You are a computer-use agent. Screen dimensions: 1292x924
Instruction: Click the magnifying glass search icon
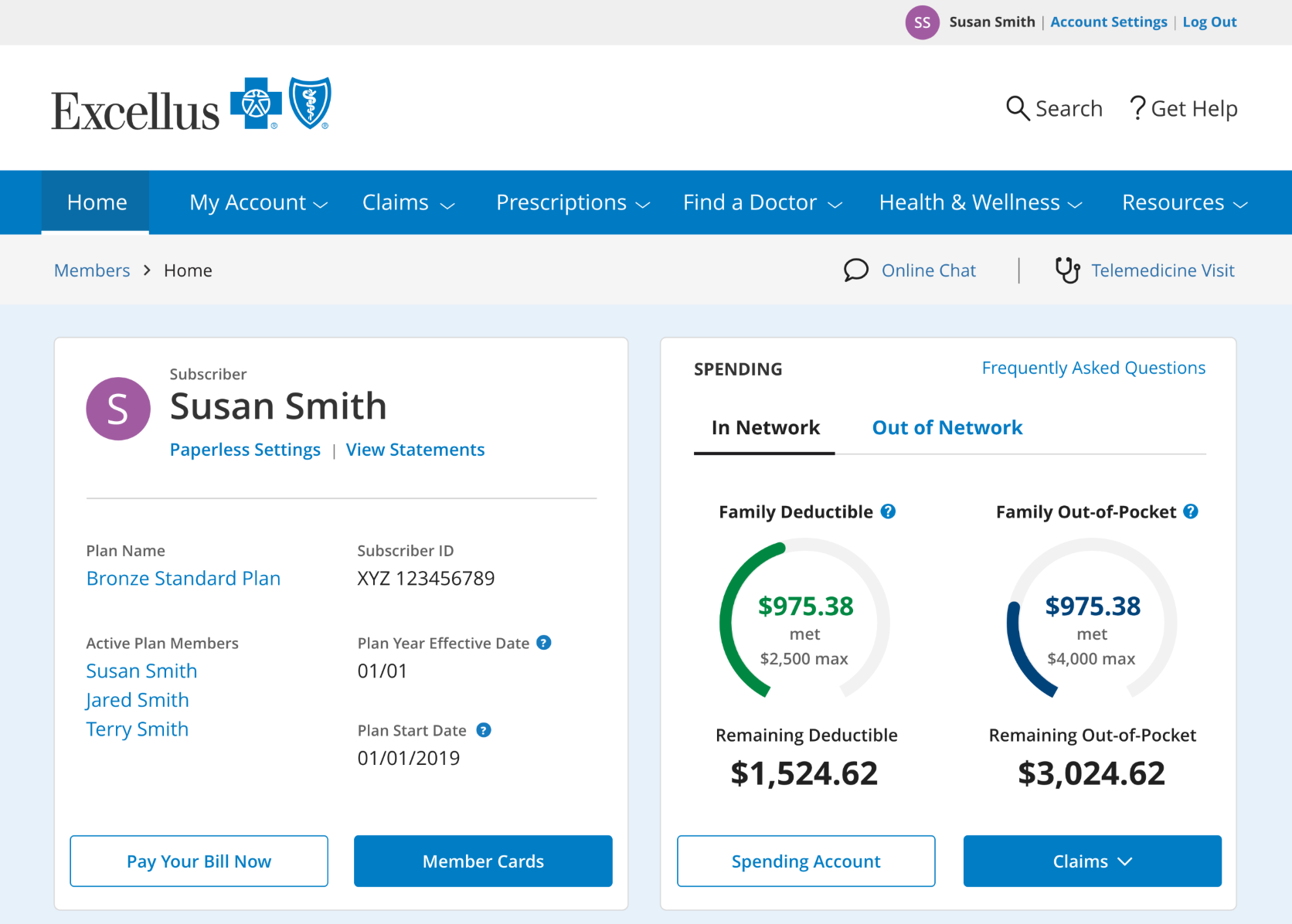coord(1018,108)
